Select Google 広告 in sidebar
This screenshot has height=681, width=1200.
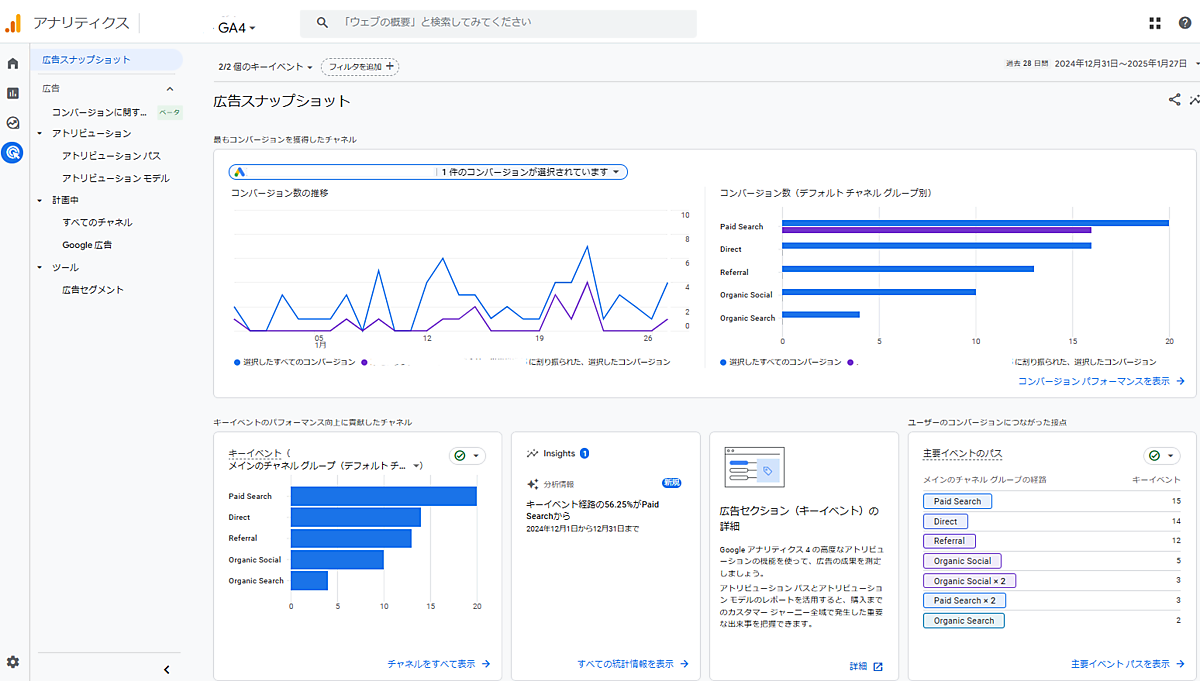(x=87, y=245)
